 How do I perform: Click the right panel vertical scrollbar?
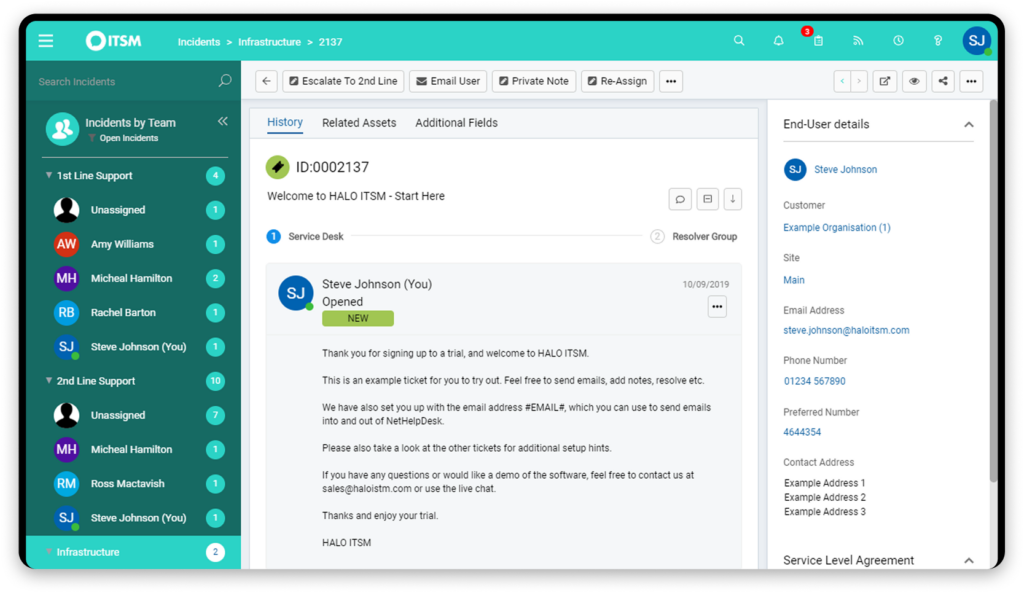[x=993, y=291]
